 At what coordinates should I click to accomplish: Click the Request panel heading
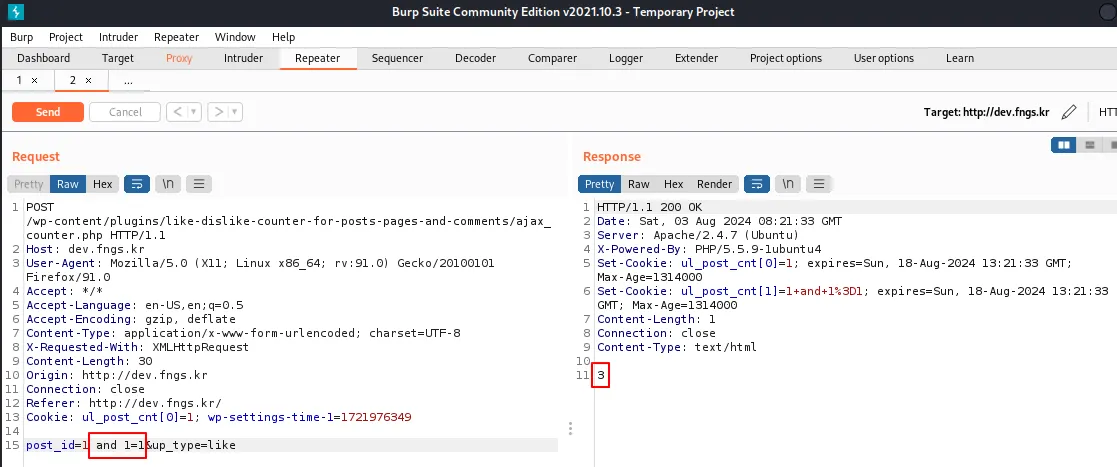coord(36,157)
